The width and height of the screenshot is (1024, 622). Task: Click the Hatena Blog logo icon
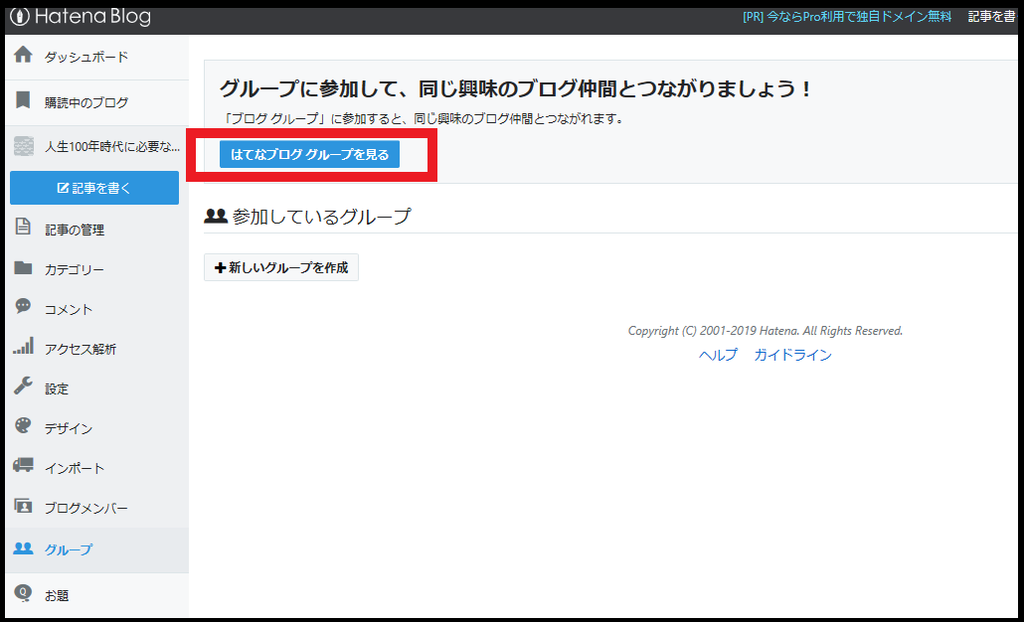point(20,17)
